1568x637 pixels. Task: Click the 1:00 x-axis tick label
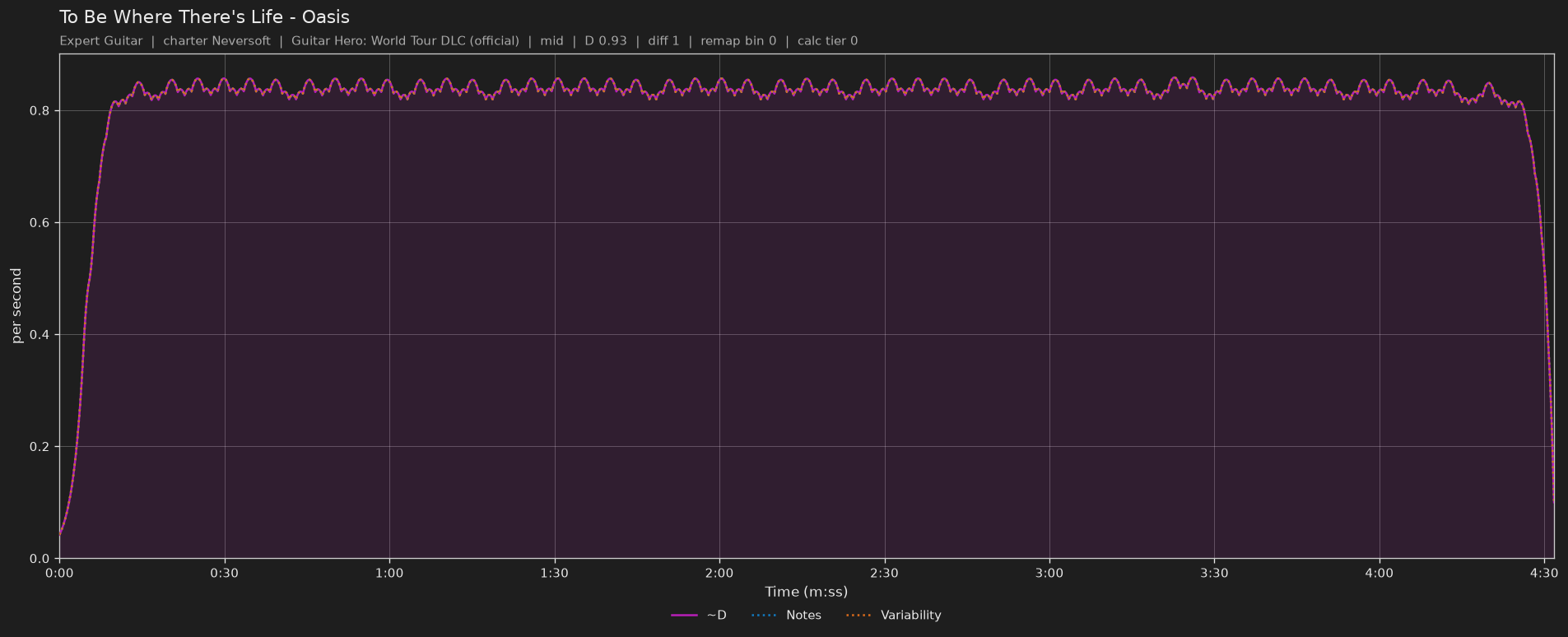389,573
